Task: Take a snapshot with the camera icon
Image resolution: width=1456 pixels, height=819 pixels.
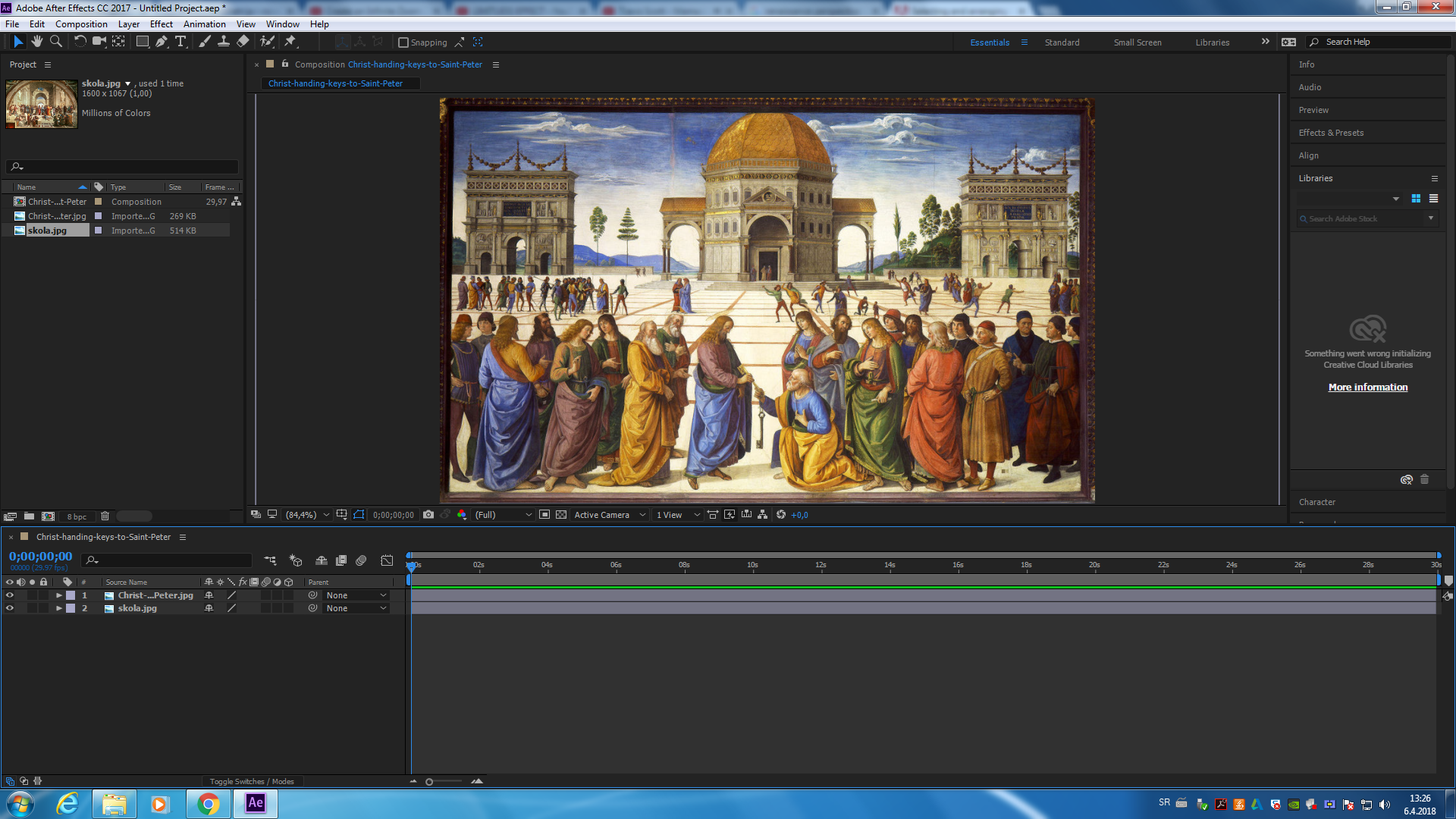Action: pyautogui.click(x=428, y=515)
